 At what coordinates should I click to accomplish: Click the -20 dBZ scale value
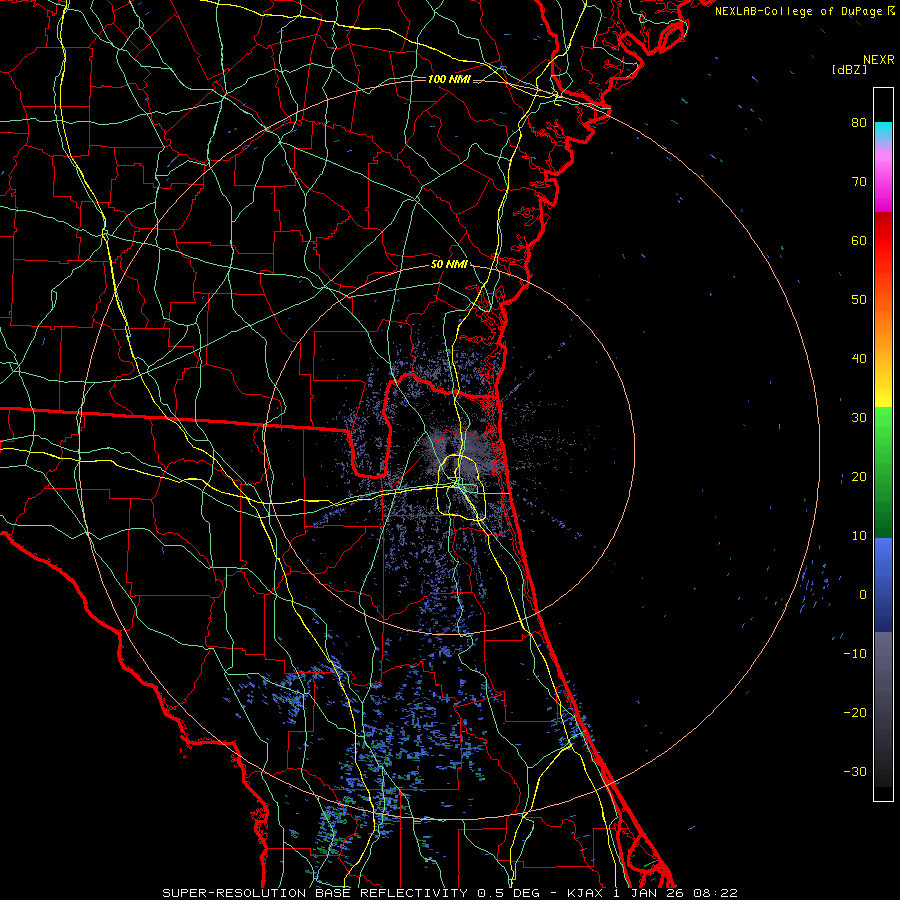point(855,713)
